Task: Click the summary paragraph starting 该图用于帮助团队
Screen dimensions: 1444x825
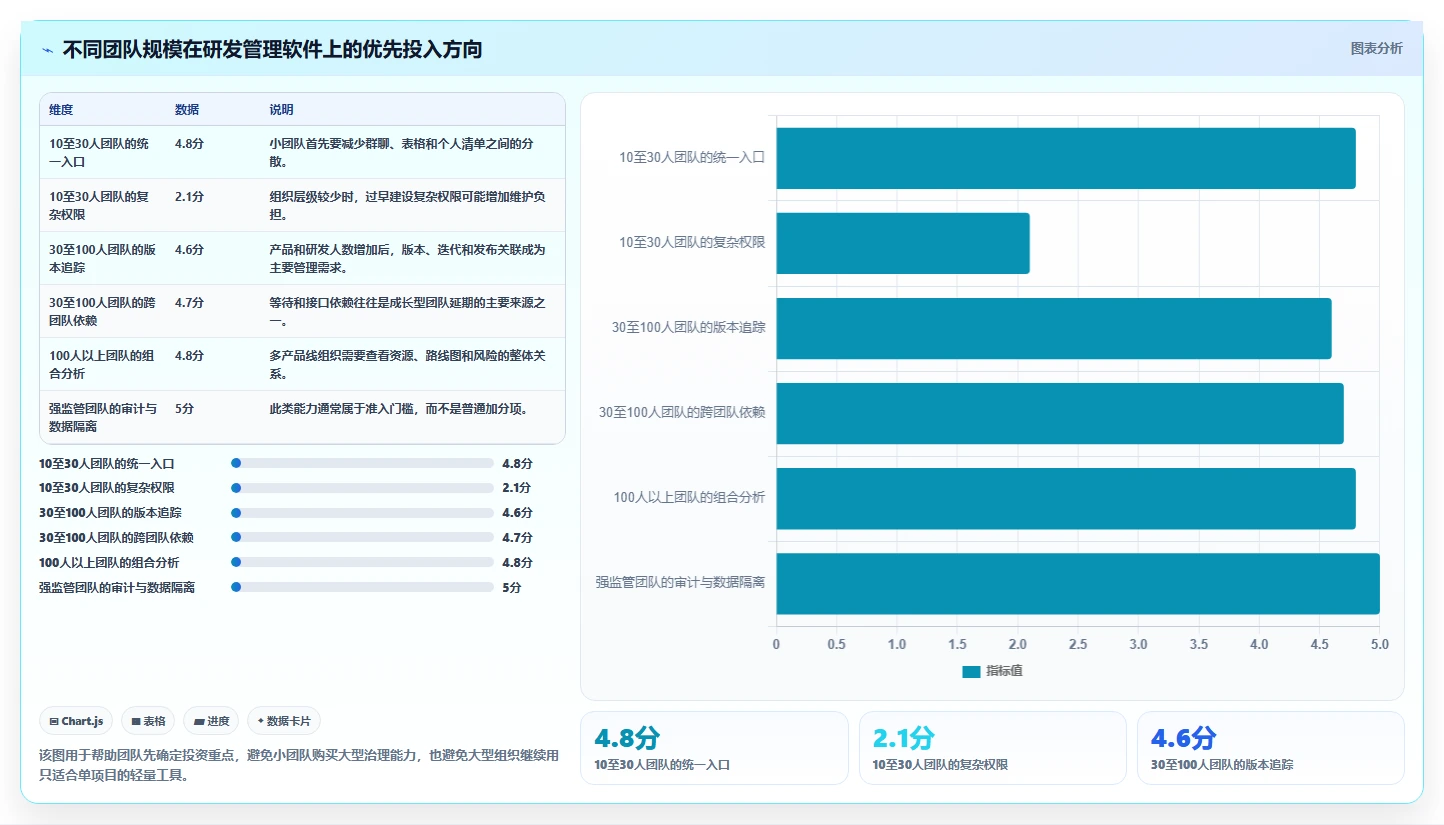Action: [299, 765]
